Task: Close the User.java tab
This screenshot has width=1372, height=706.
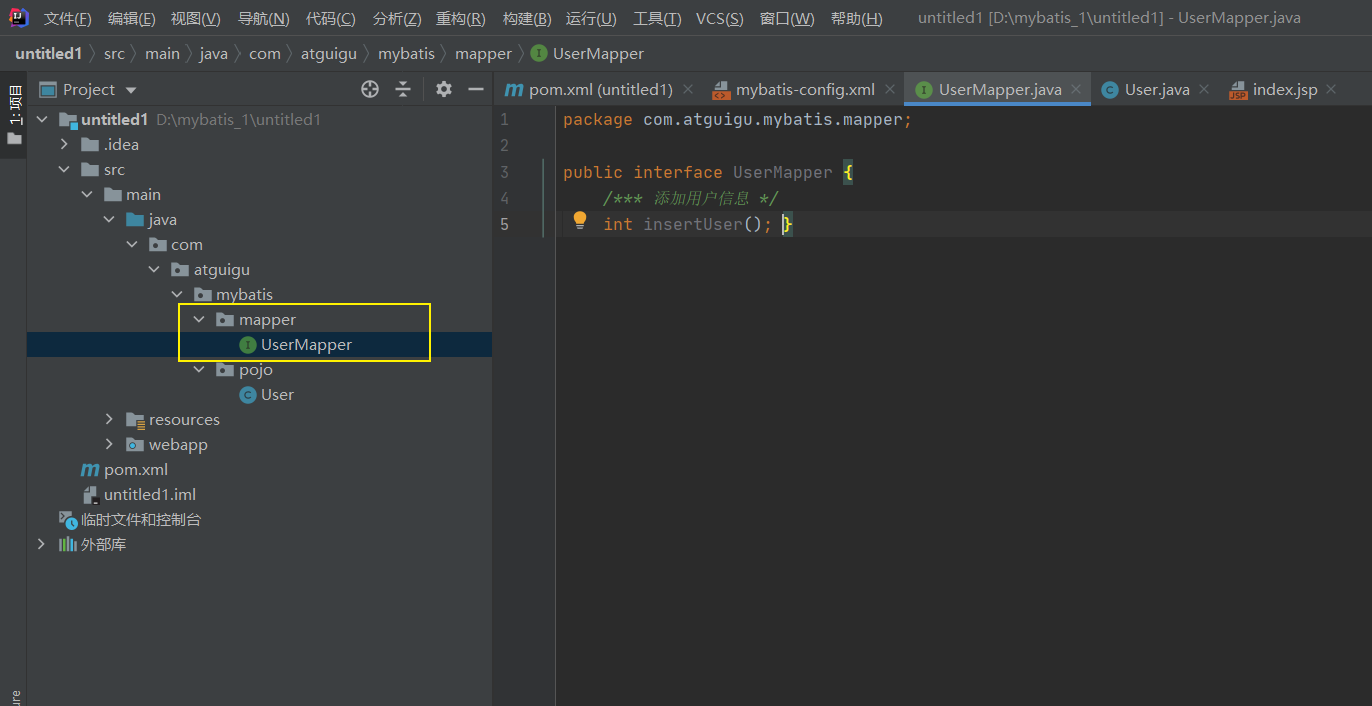Action: (1204, 89)
